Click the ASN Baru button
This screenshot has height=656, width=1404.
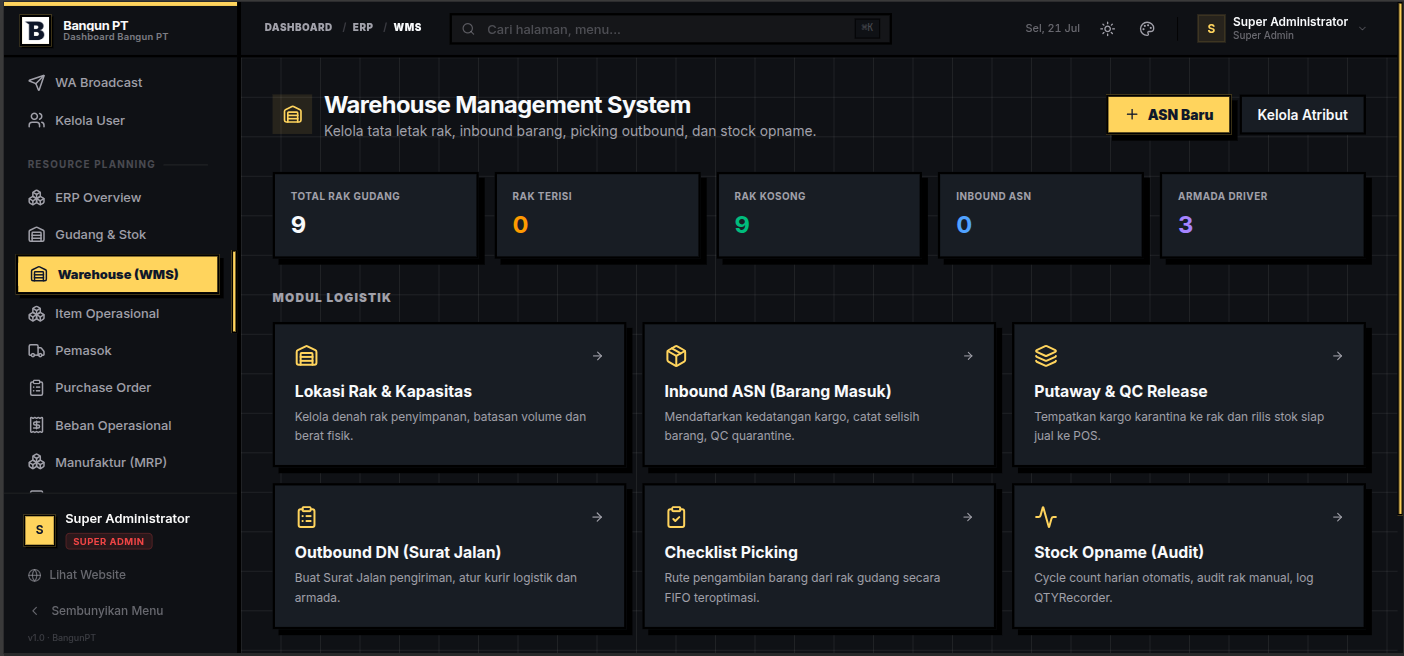1169,115
